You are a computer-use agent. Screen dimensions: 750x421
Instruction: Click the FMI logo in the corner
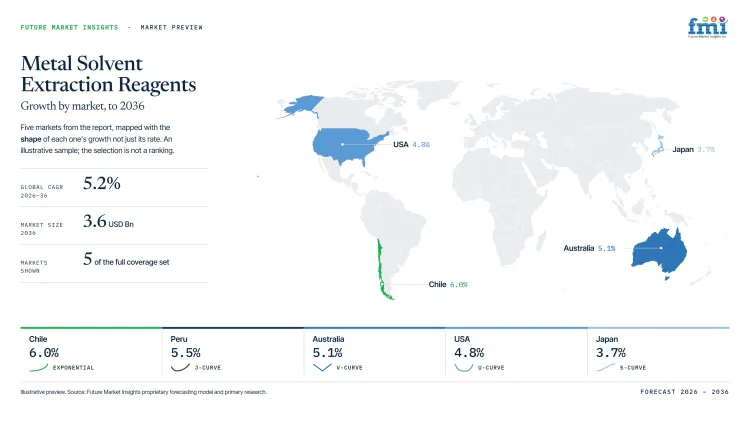click(x=707, y=27)
